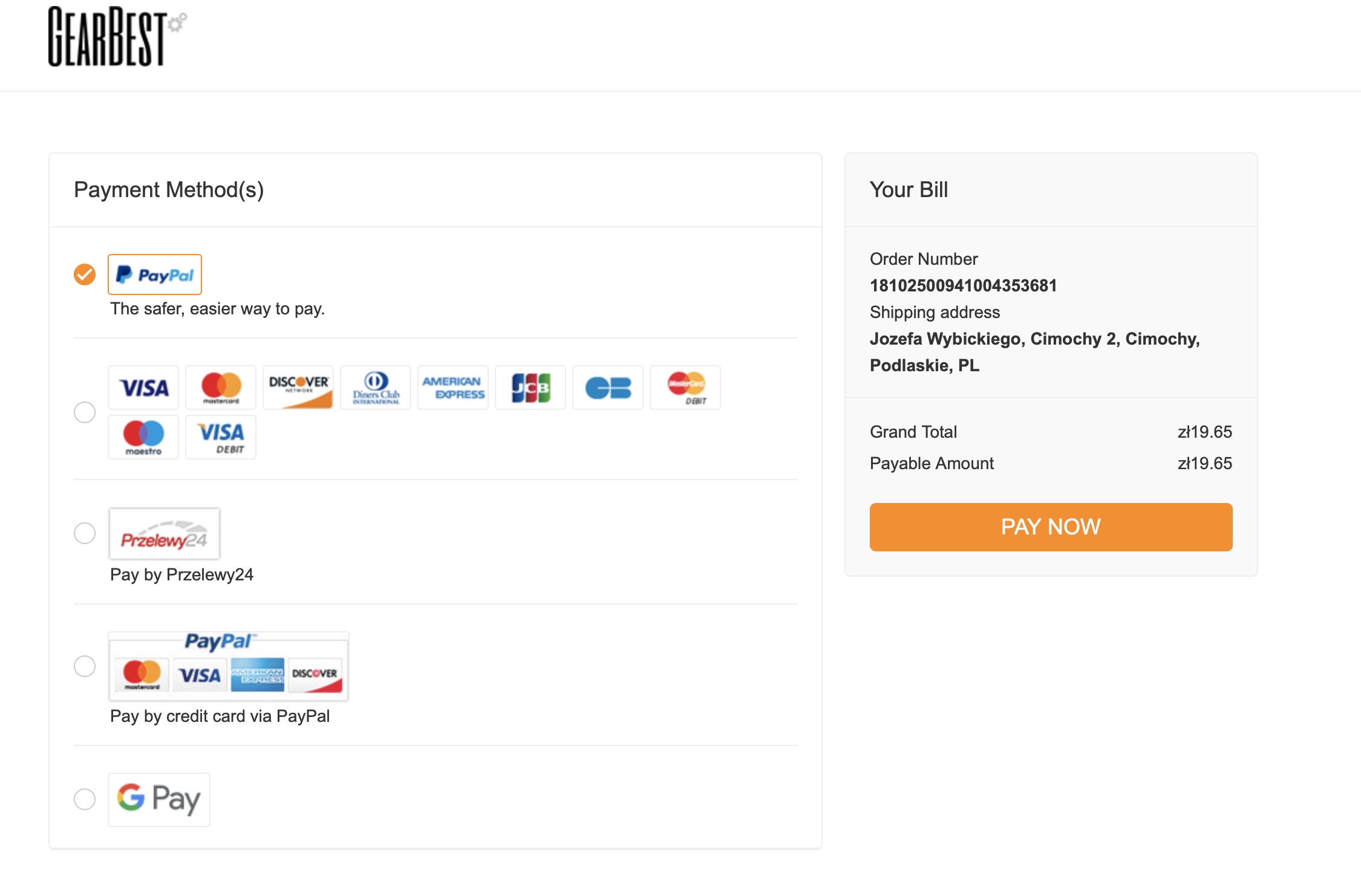Click the Diners Club International icon

point(376,388)
